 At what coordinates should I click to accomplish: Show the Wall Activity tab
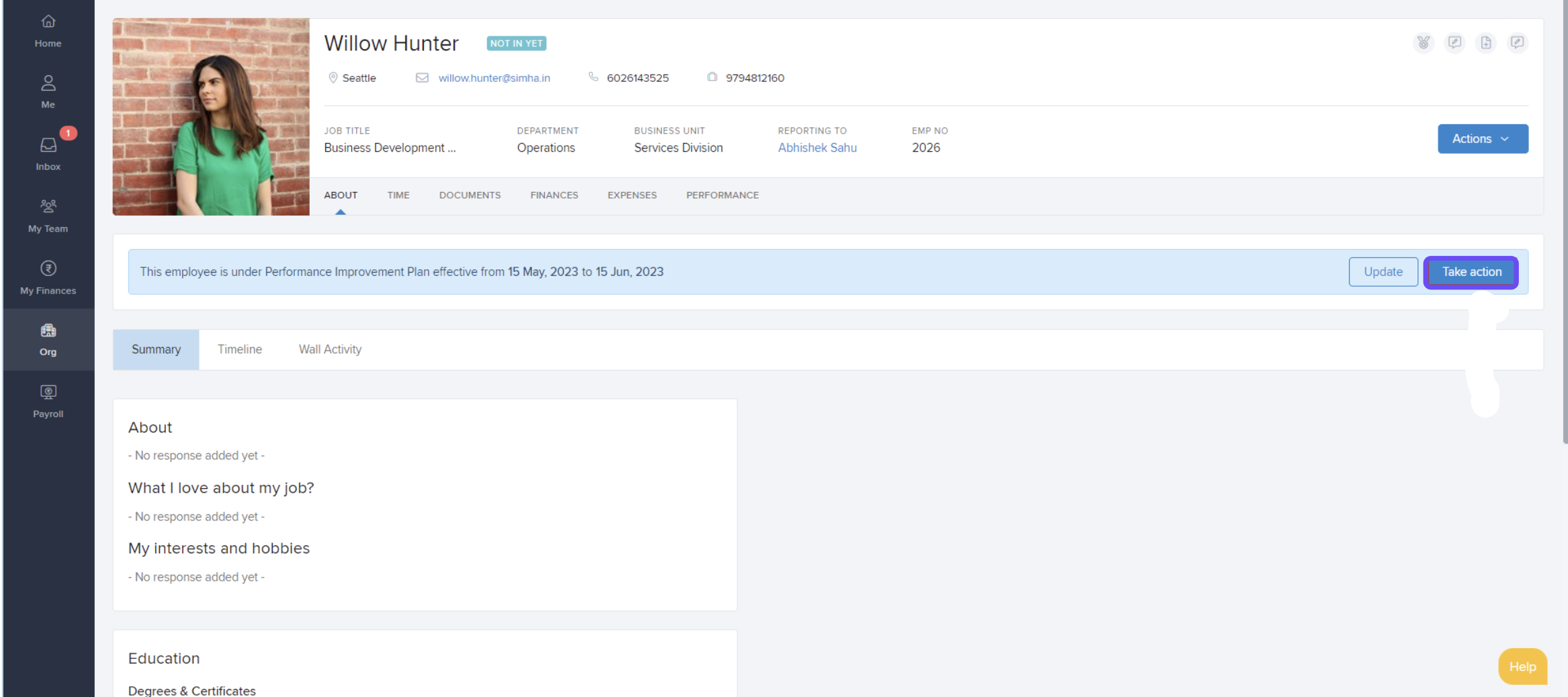pyautogui.click(x=330, y=349)
